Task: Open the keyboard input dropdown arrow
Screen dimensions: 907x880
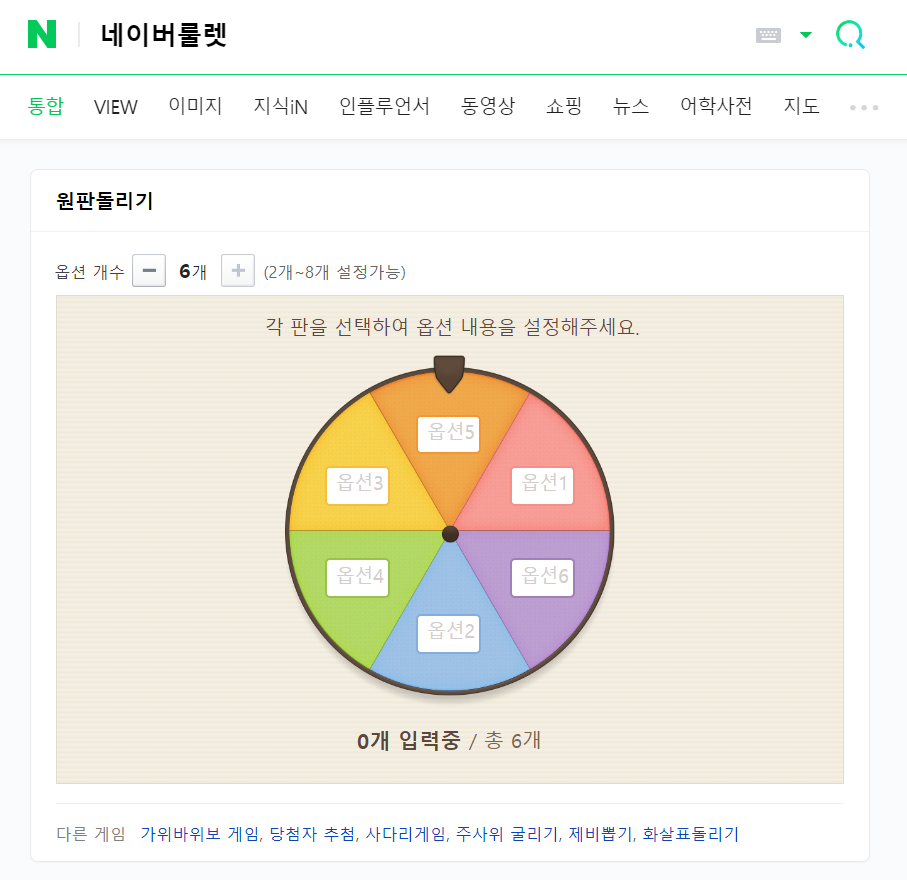Action: pyautogui.click(x=805, y=33)
